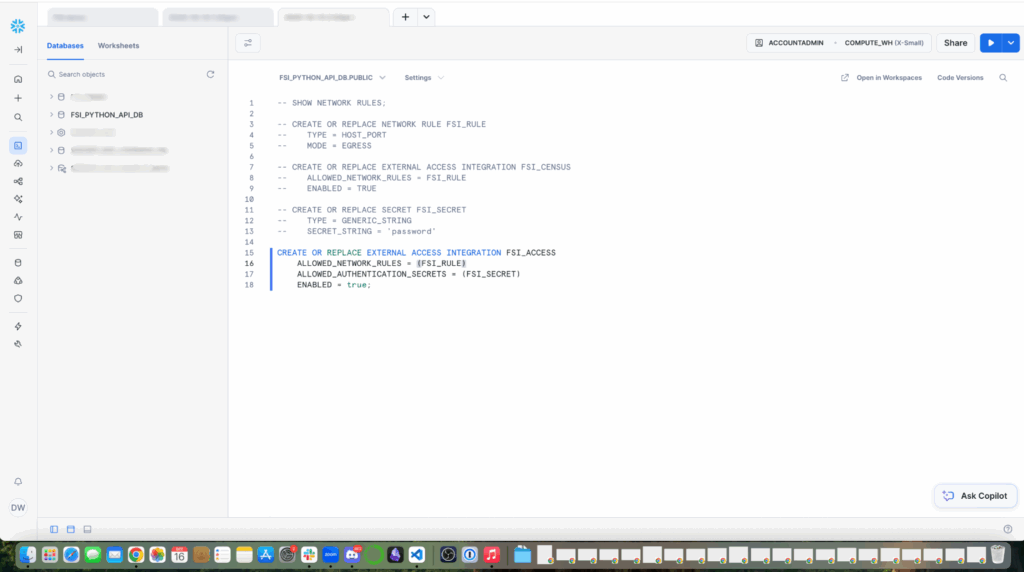1024x572 pixels.
Task: Click the Share button
Action: tap(955, 43)
